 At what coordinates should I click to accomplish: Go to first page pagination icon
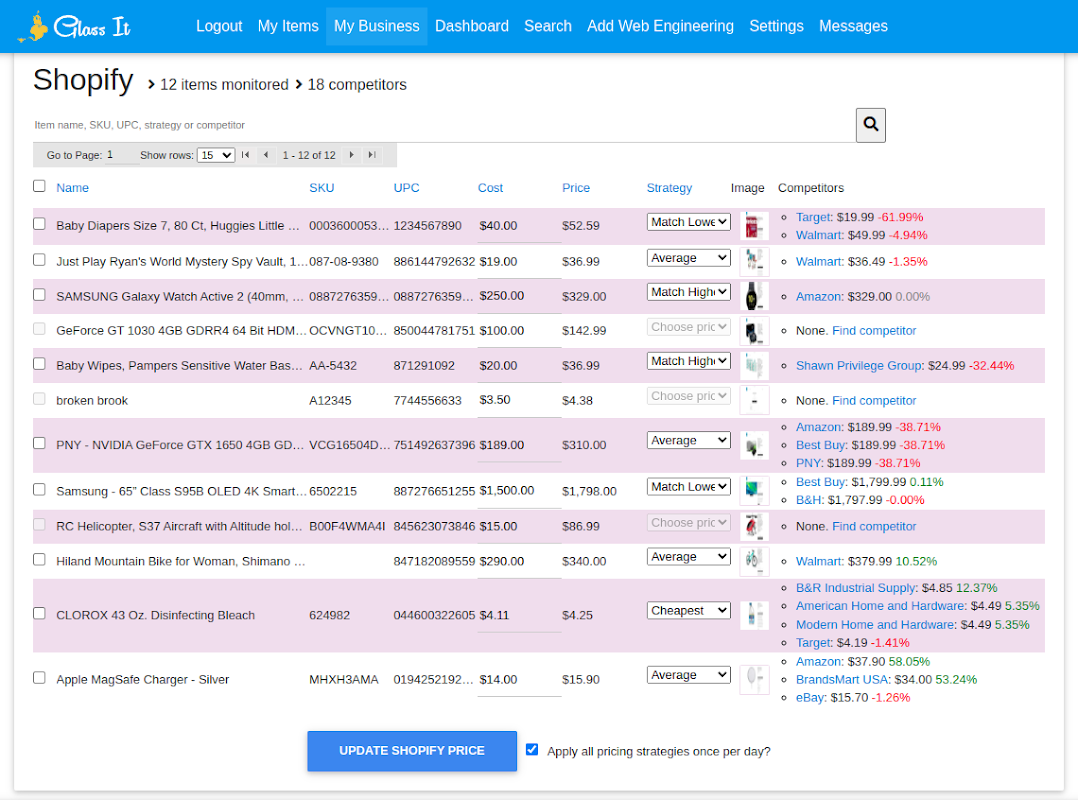(x=246, y=155)
